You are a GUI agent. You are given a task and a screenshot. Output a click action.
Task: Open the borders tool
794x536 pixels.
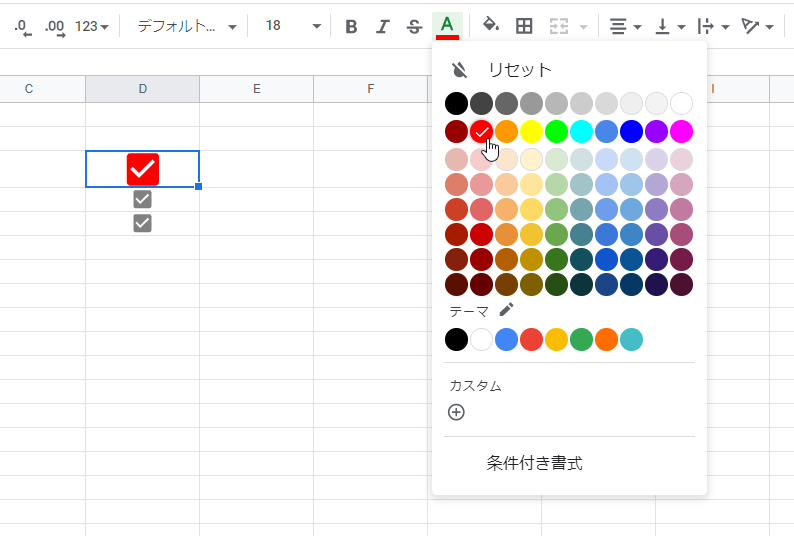(524, 26)
